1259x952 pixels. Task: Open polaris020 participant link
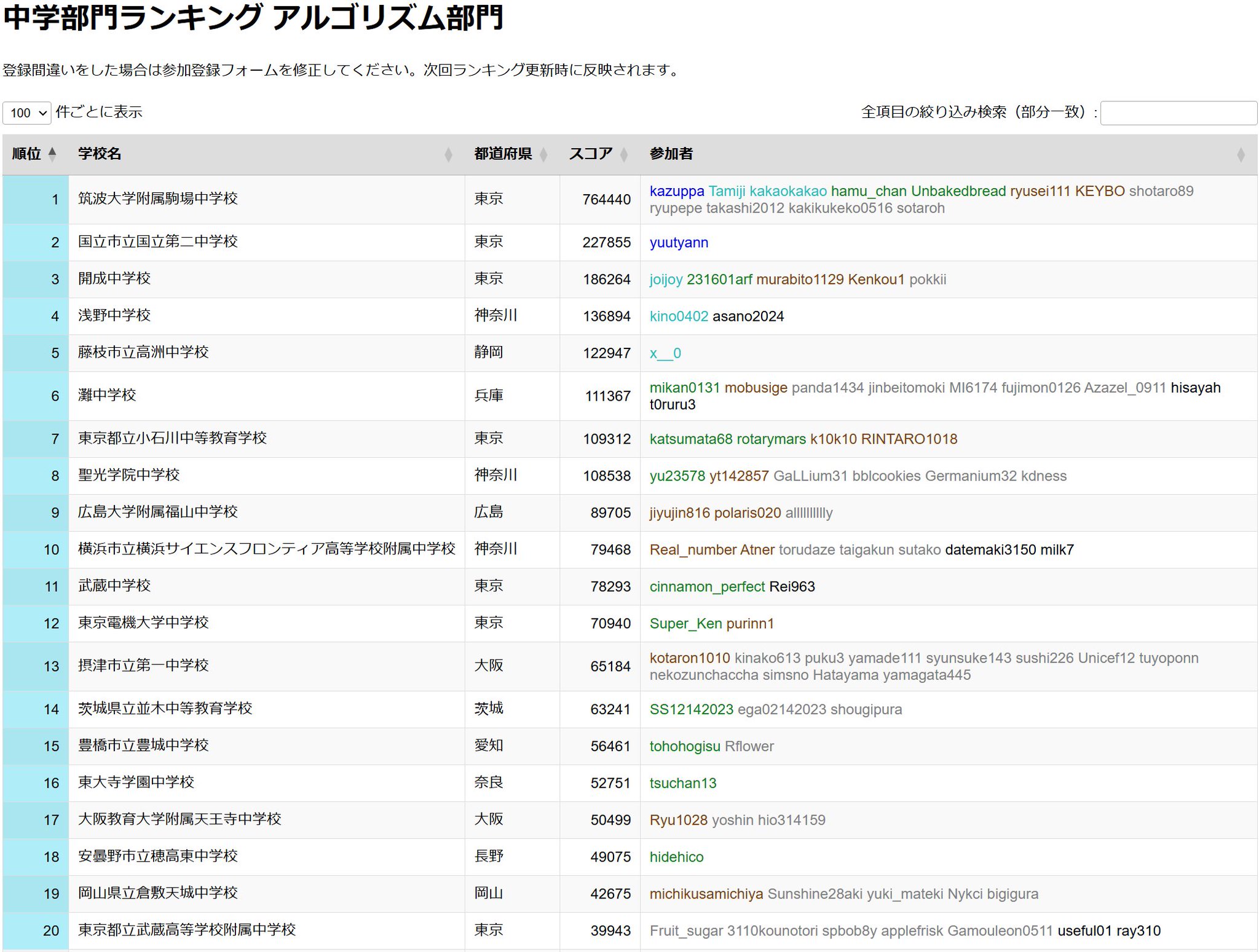click(748, 513)
